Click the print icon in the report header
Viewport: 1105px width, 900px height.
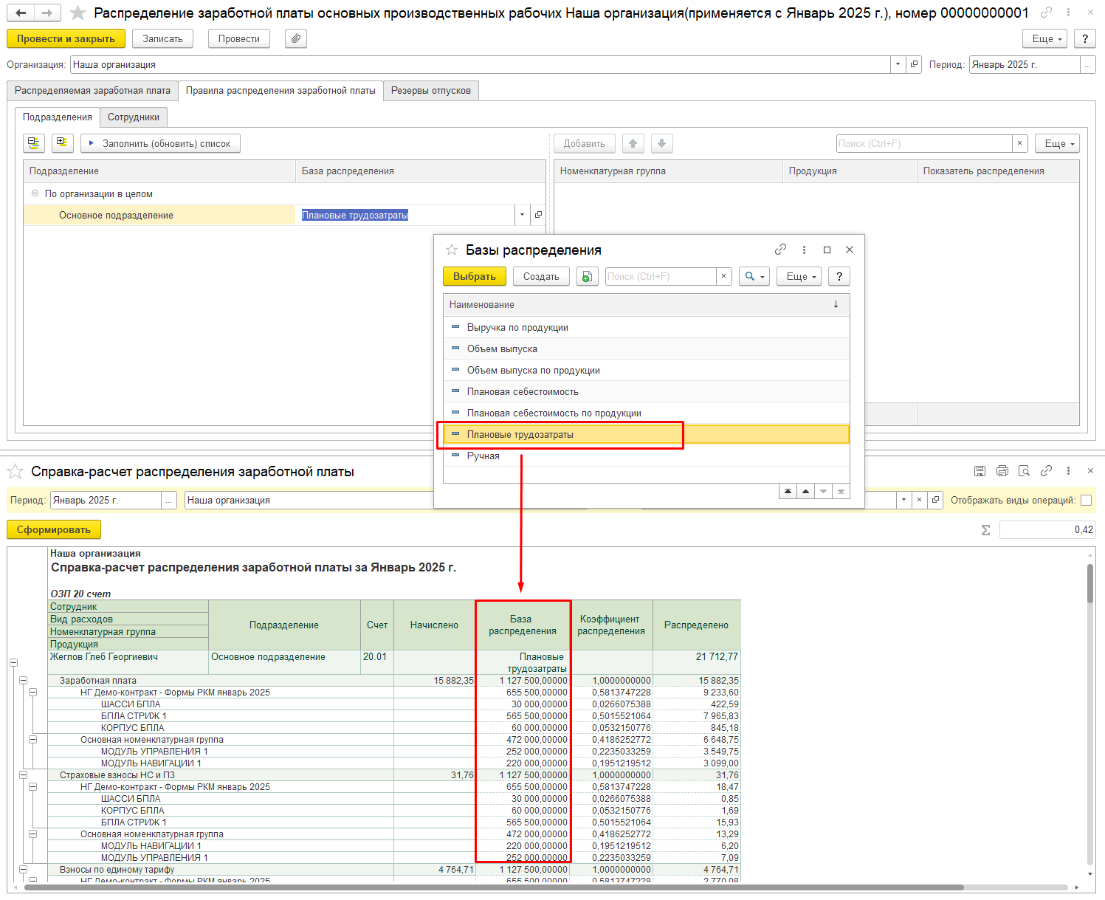(1001, 471)
